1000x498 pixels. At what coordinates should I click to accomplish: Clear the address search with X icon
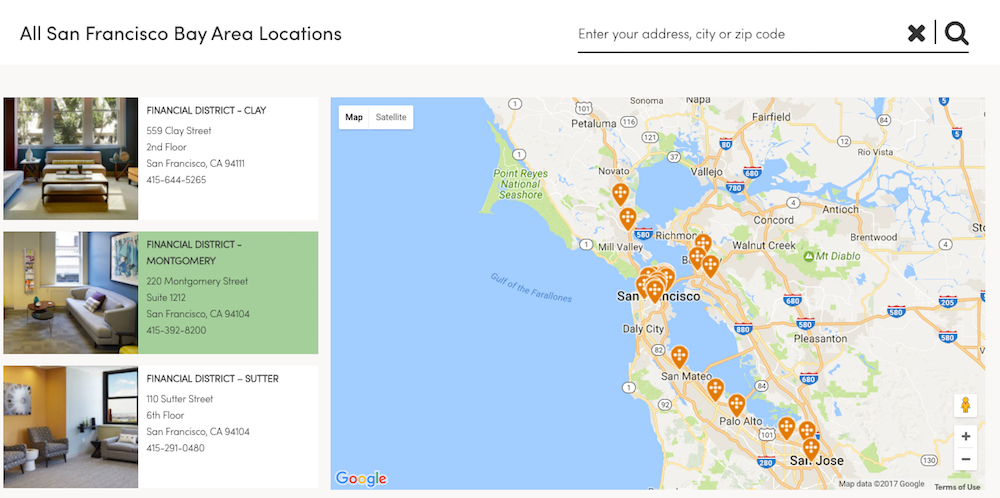916,34
